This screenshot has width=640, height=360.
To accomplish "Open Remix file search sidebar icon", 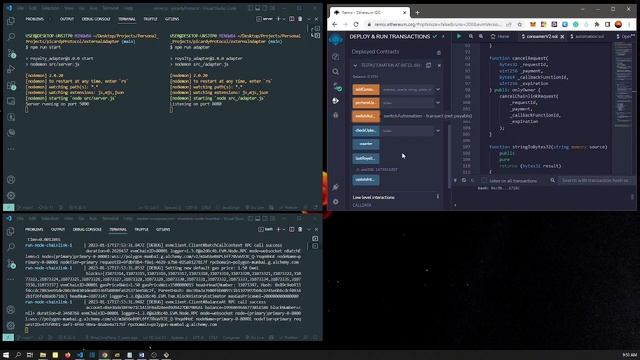I will click(336, 72).
